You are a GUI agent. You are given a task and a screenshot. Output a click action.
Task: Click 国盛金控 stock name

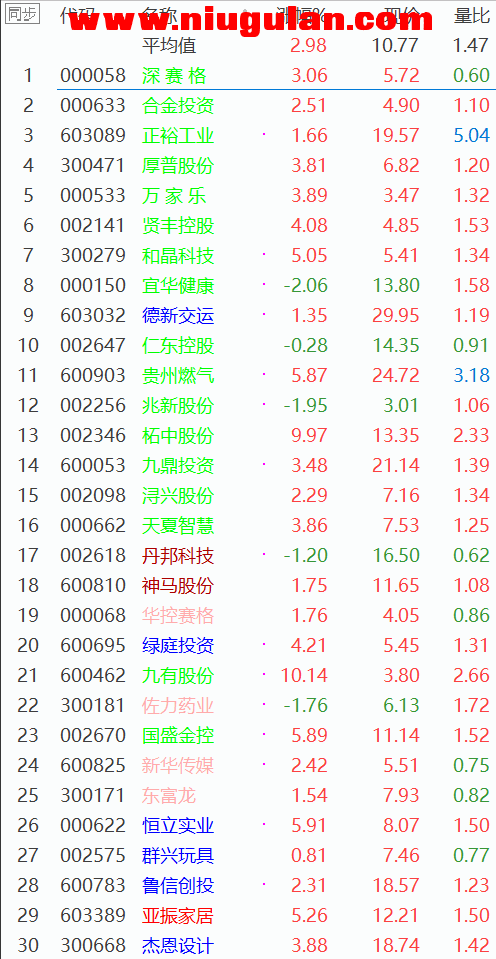tap(178, 735)
